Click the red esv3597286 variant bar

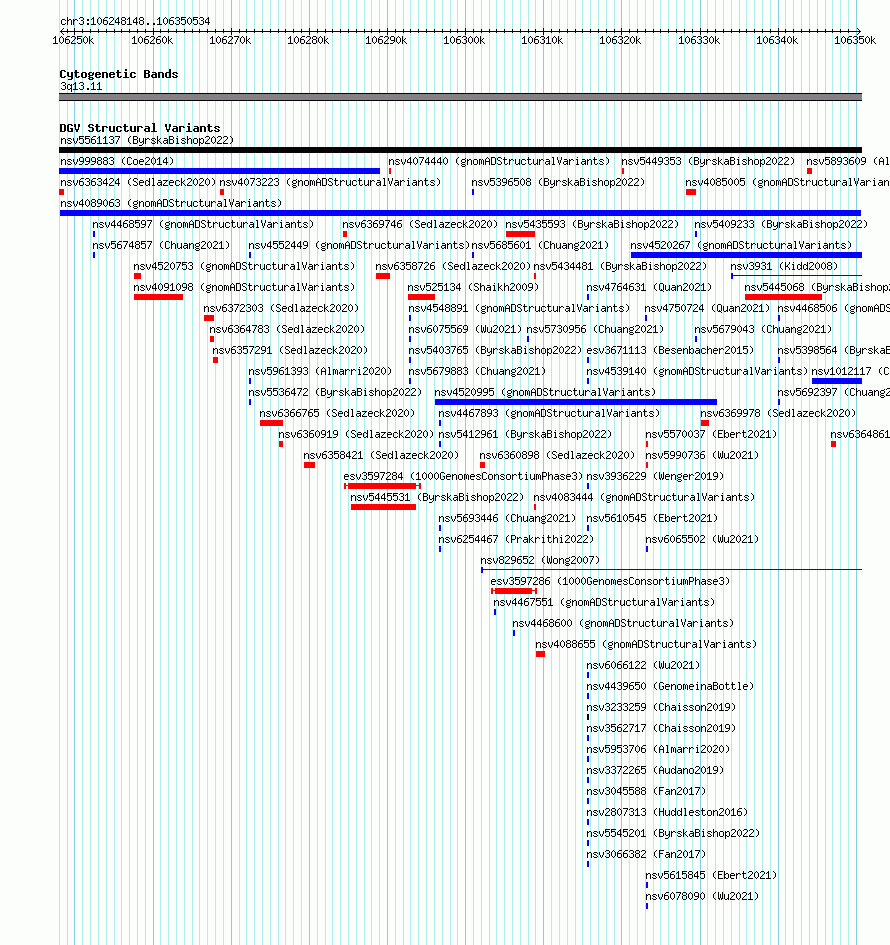(x=513, y=591)
